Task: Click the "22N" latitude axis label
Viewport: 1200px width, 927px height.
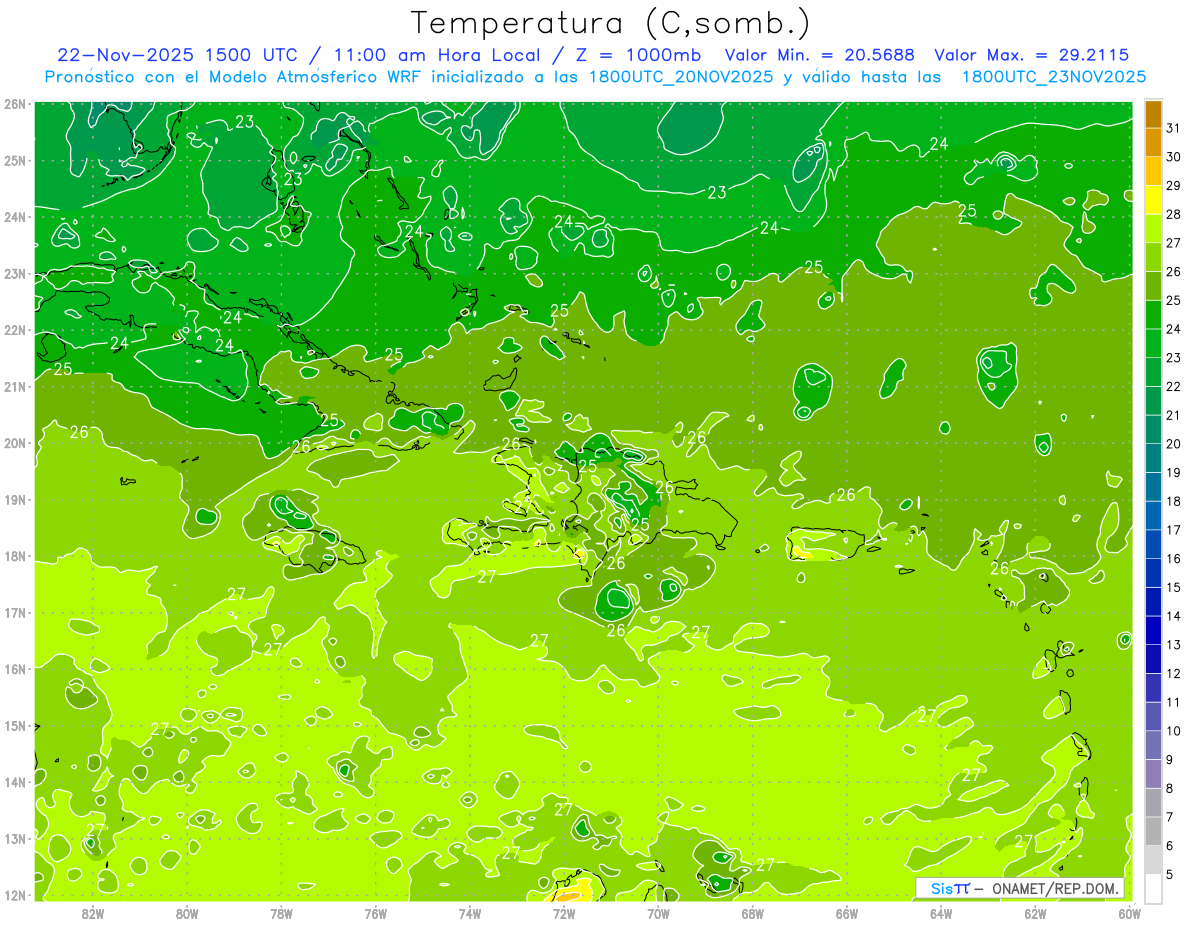Action: pos(15,330)
